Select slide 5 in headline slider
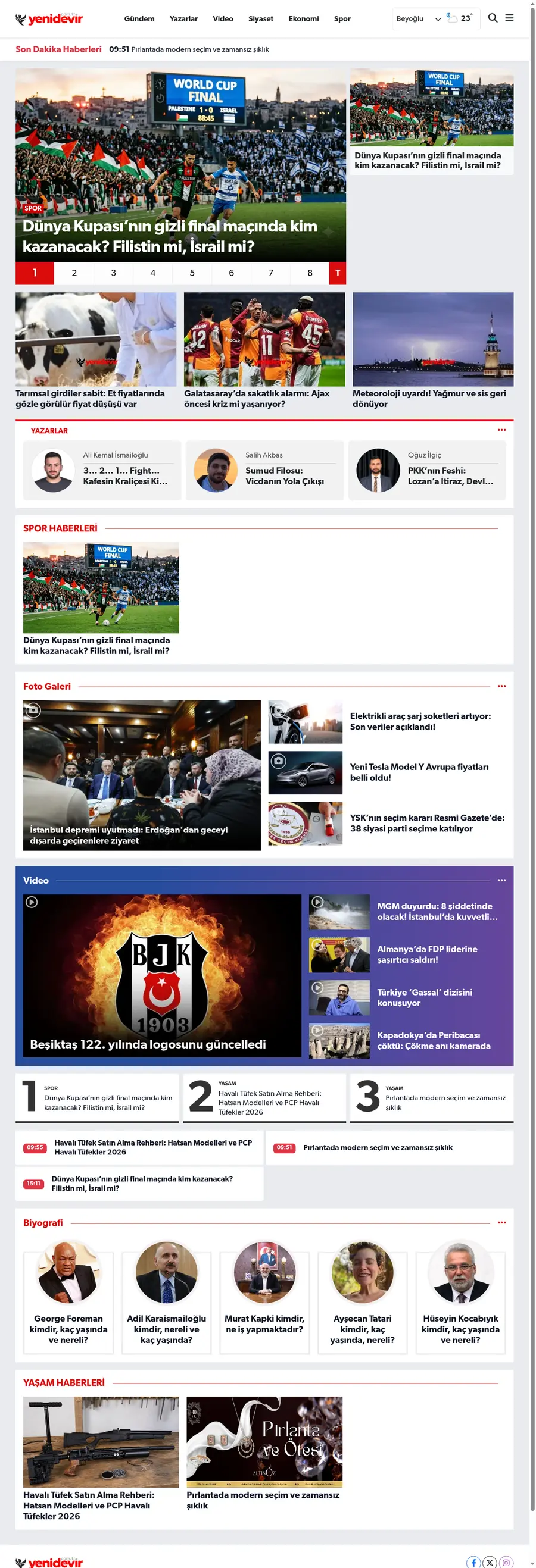This screenshot has width=536, height=1568. pos(192,273)
